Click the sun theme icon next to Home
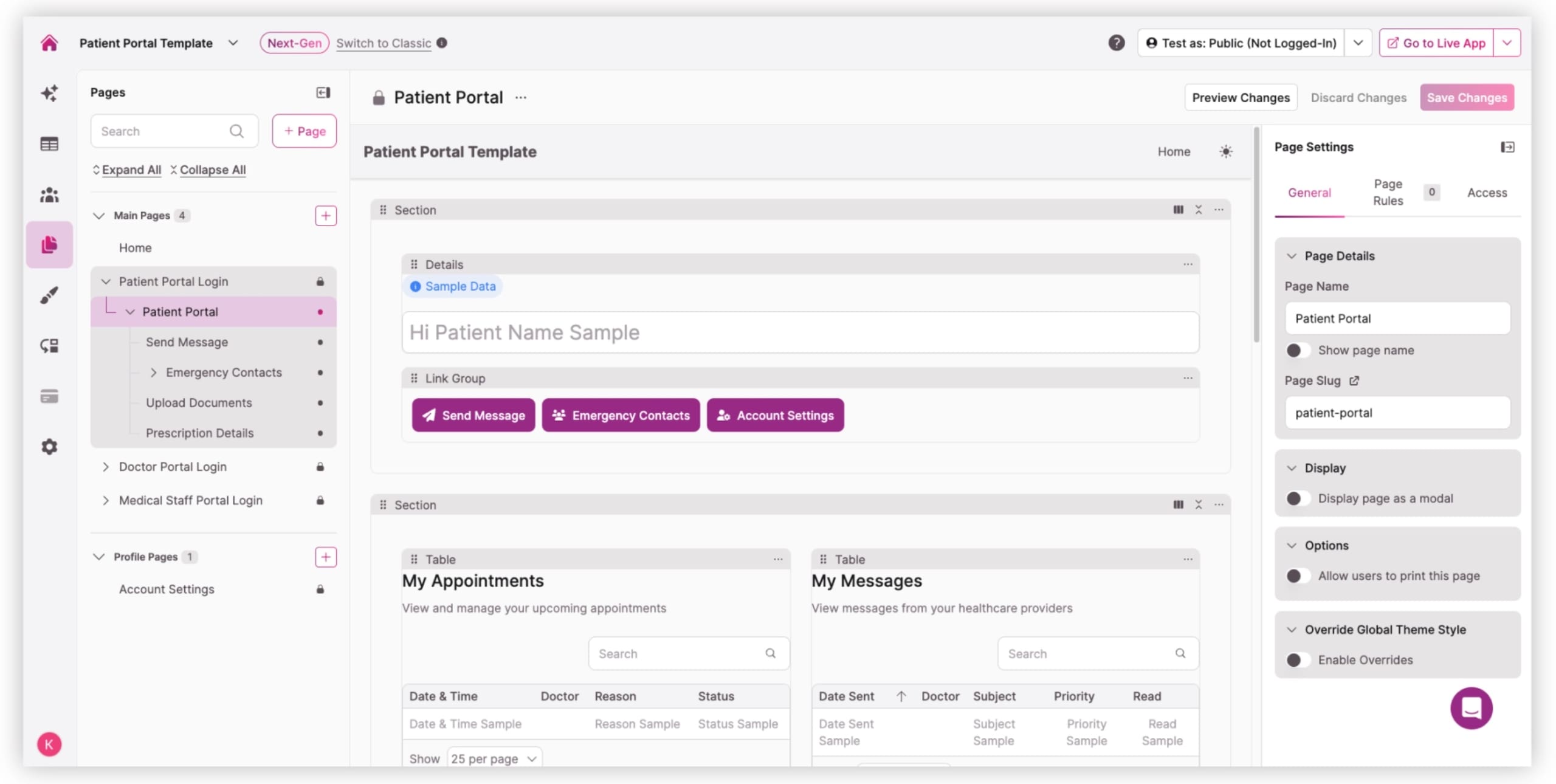 (x=1226, y=151)
